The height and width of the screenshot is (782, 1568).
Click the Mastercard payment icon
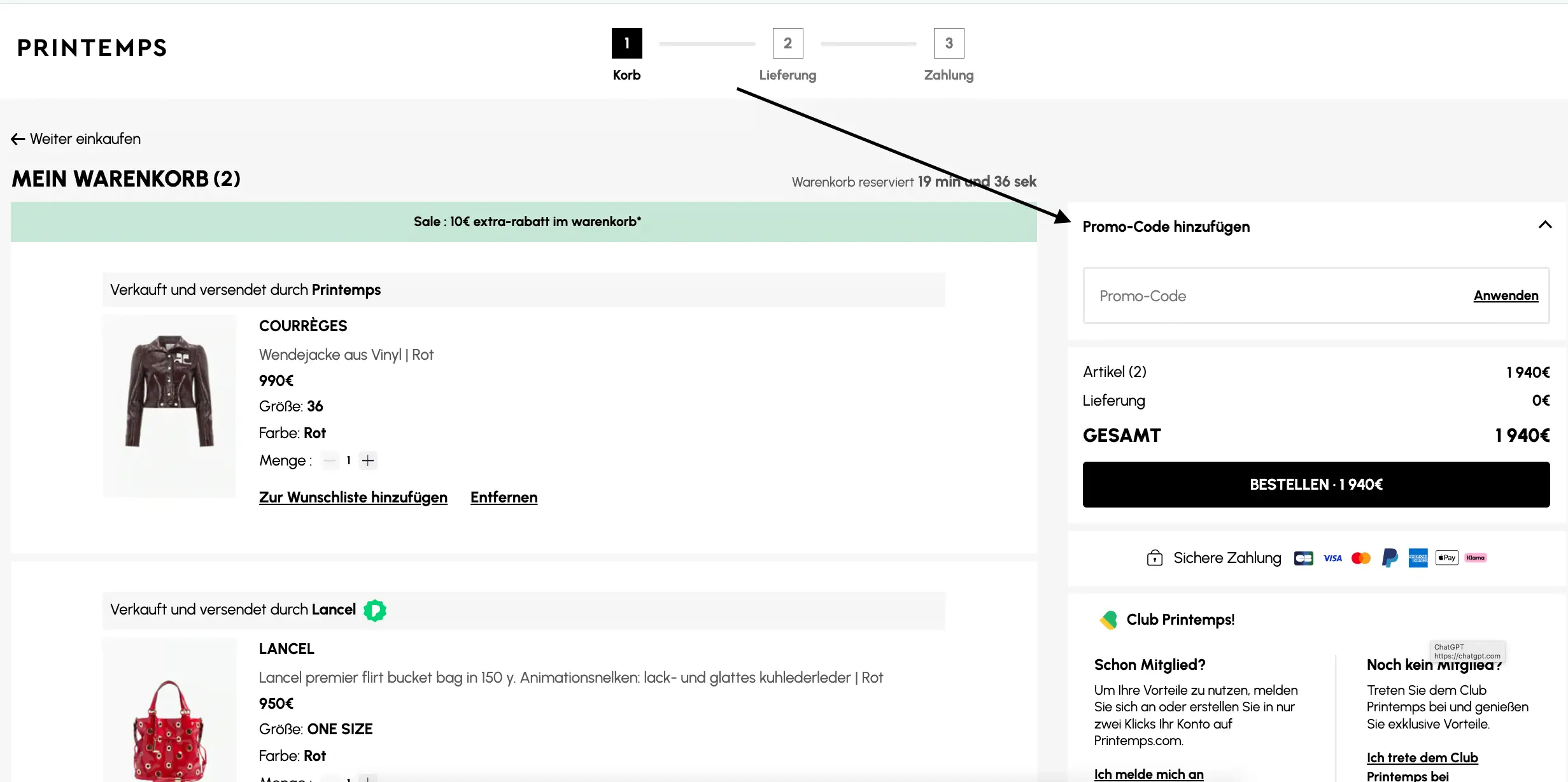[1361, 558]
